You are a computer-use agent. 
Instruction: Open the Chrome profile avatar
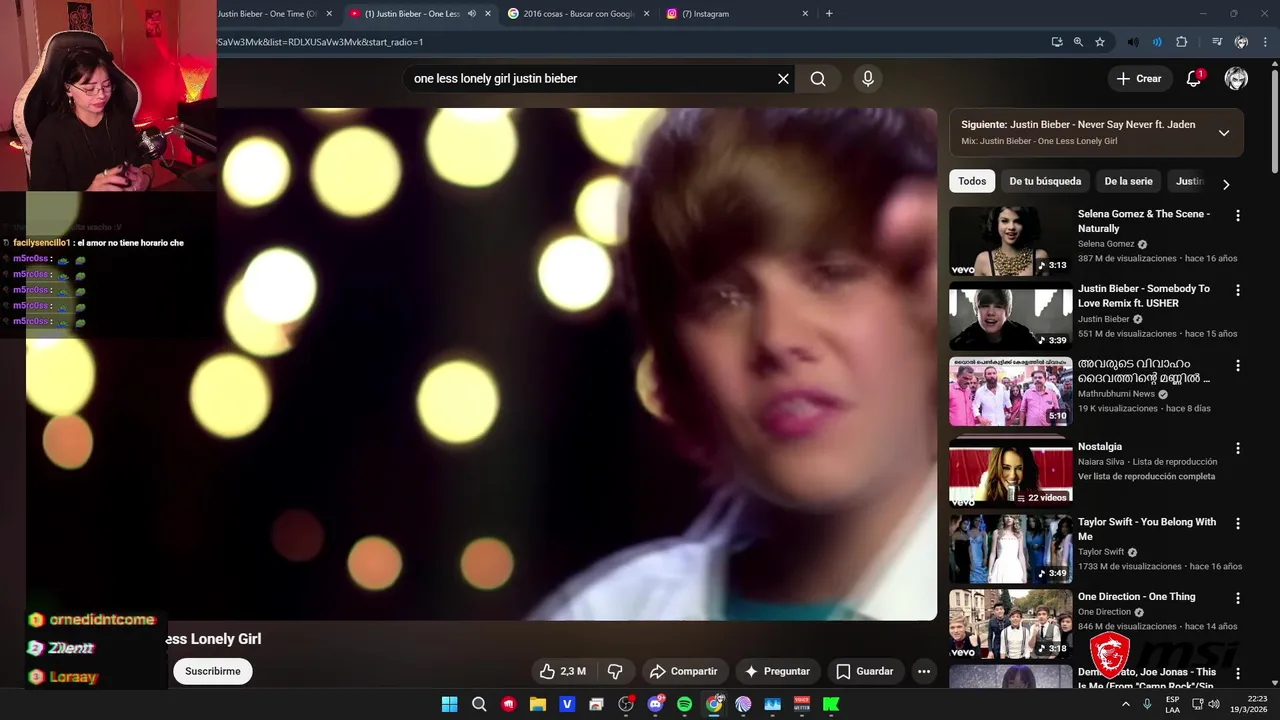click(1241, 42)
